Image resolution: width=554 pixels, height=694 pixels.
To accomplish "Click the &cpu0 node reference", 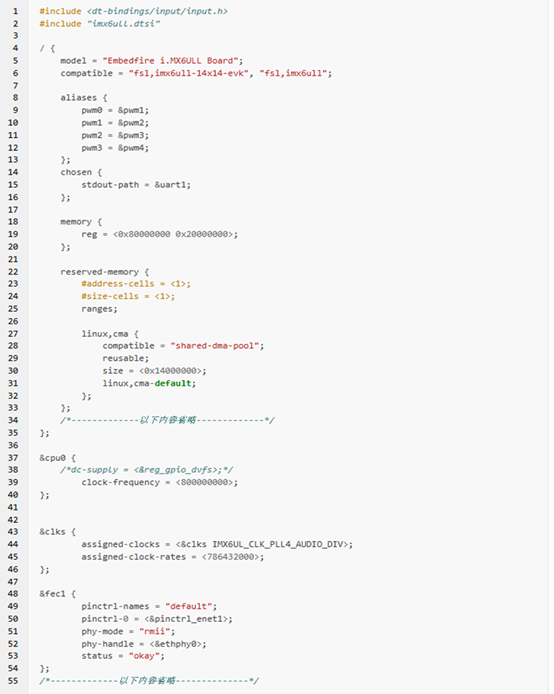I will pos(52,458).
